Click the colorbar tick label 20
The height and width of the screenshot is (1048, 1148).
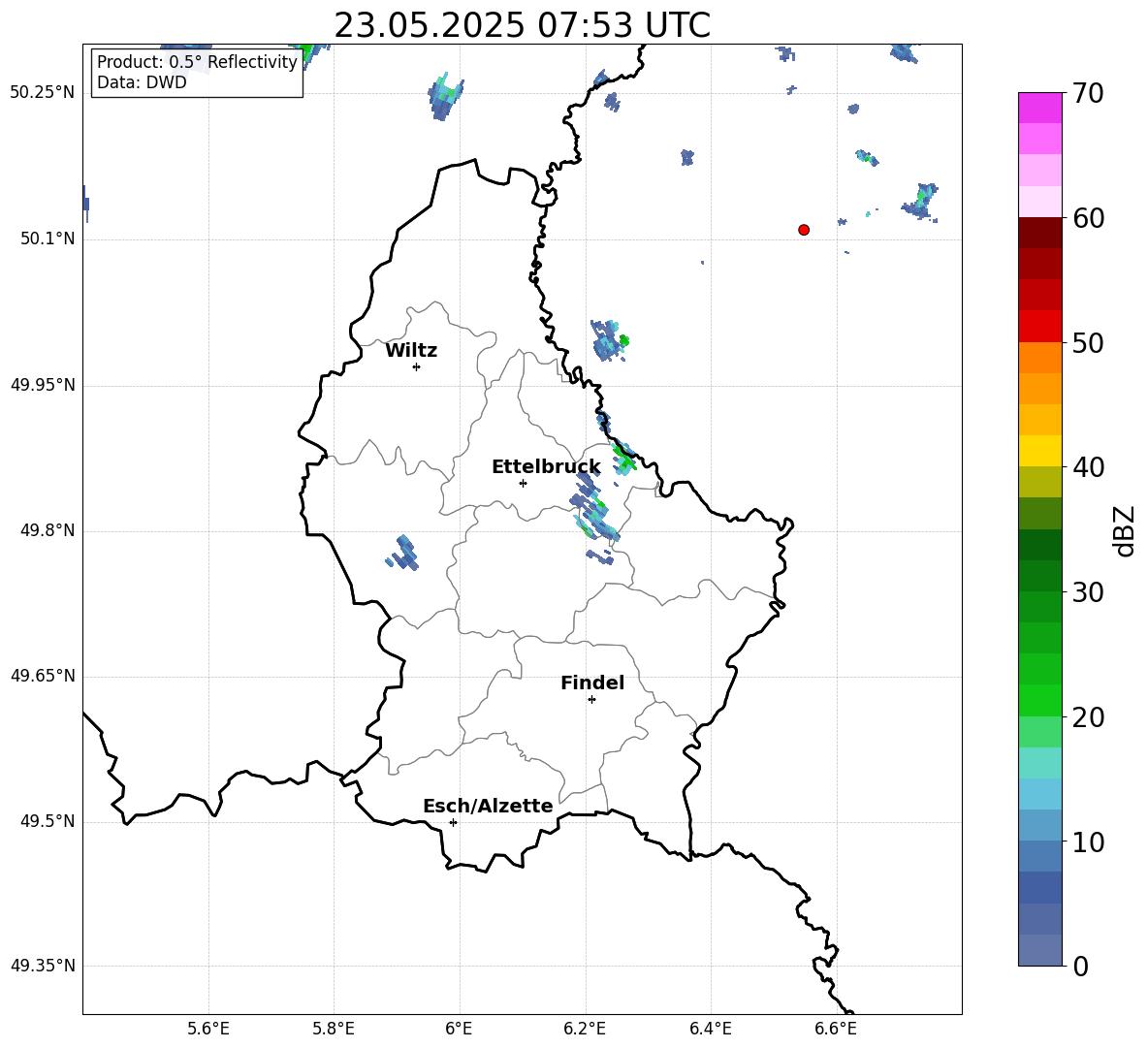coord(1088,717)
